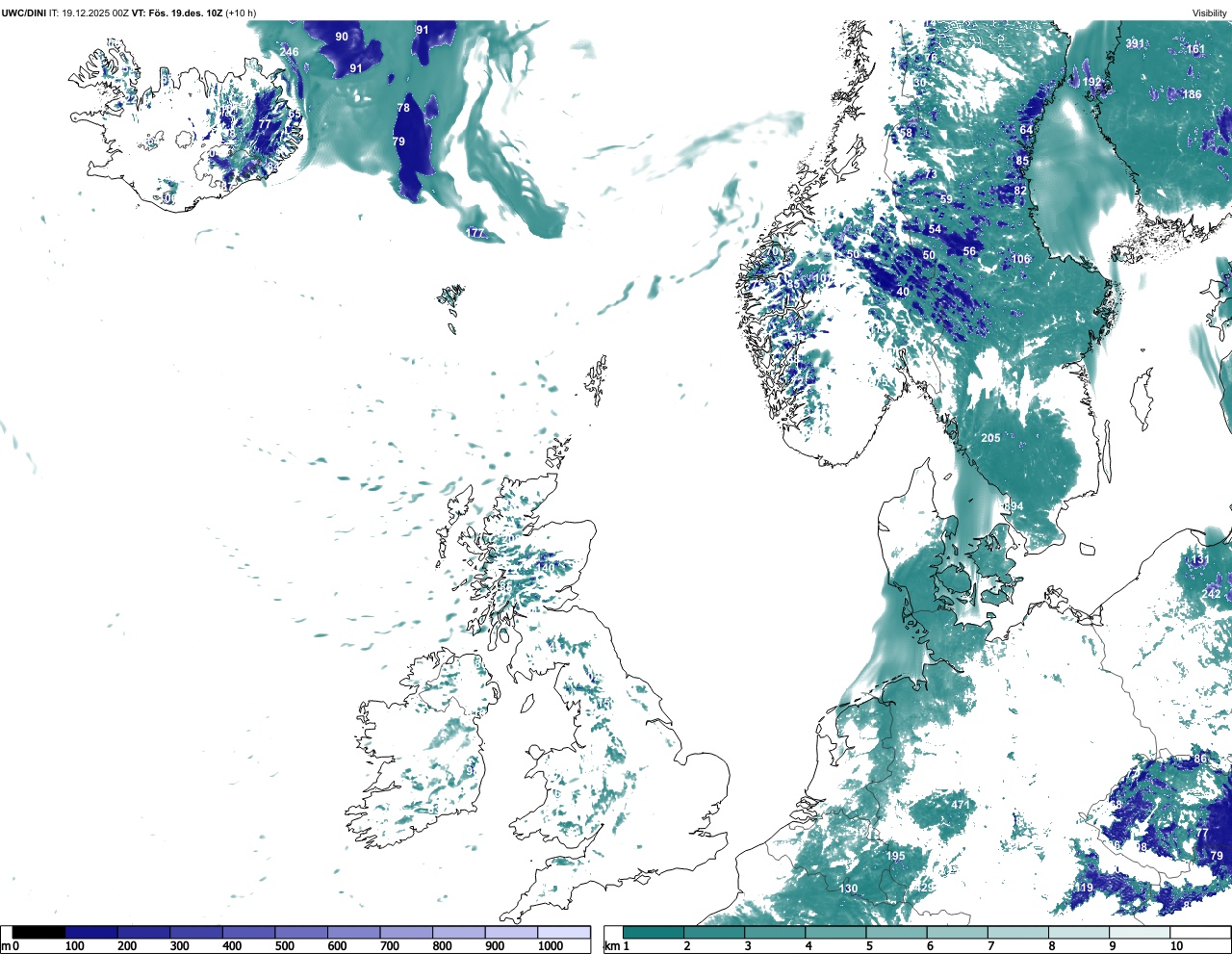The image size is (1232, 954).
Task: Select the '500' tick label on the meters scale
Action: [284, 946]
